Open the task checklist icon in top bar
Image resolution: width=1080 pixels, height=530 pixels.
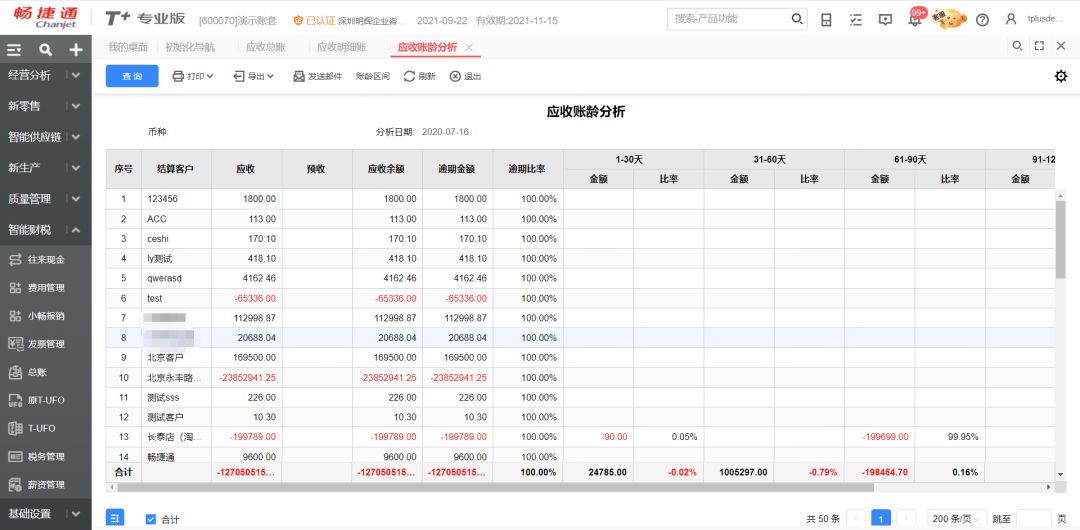pyautogui.click(x=856, y=20)
